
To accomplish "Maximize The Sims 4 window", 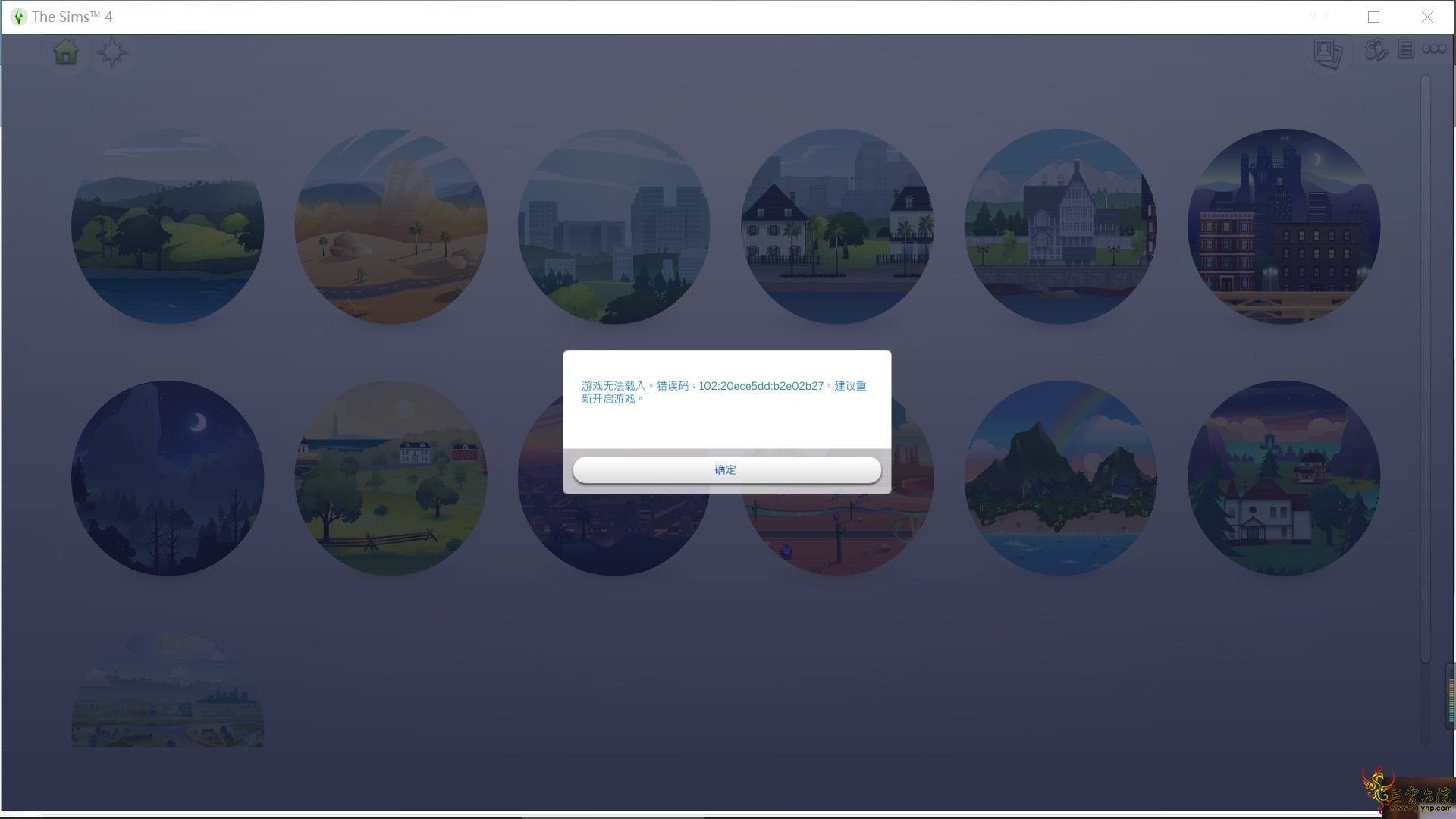I will click(1373, 17).
